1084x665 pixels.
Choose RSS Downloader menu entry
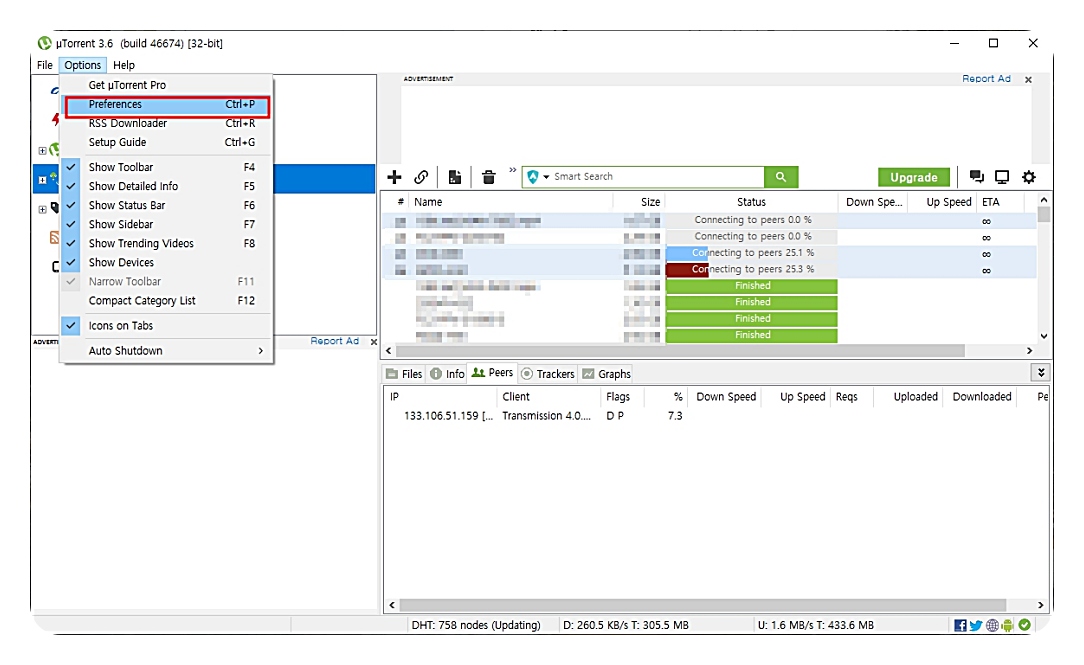[166, 123]
